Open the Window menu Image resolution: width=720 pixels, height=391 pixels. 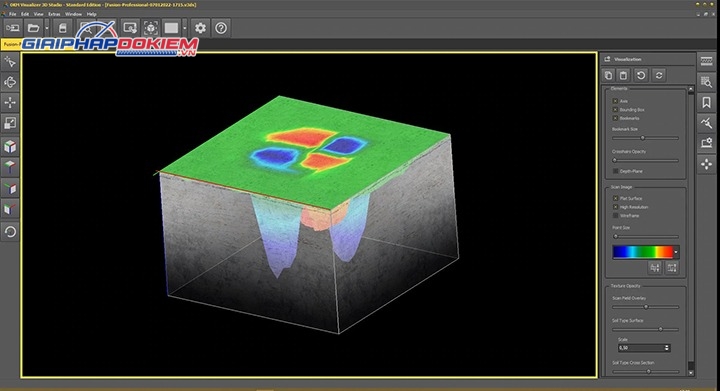pyautogui.click(x=73, y=14)
